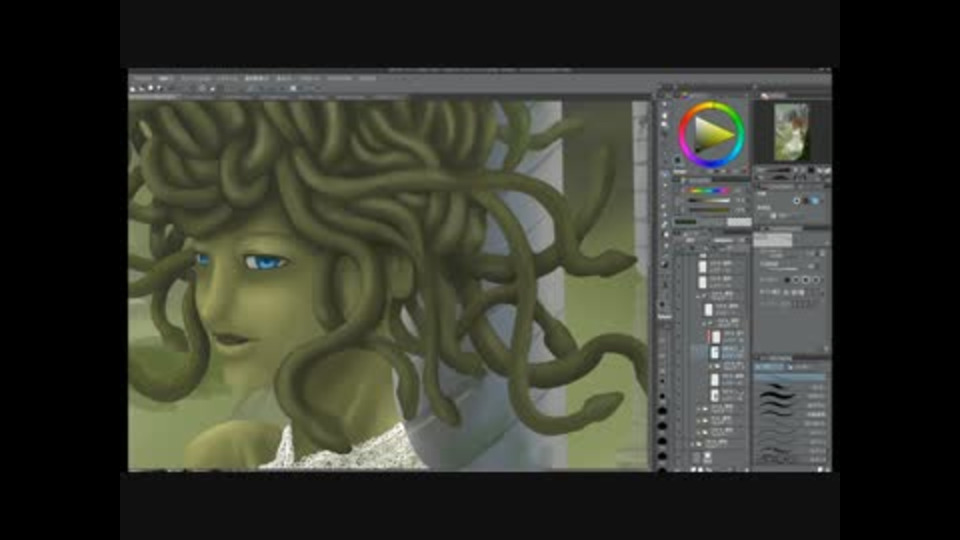
Task: Click the highlighted light-blue sub tool row
Action: pyautogui.click(x=790, y=378)
